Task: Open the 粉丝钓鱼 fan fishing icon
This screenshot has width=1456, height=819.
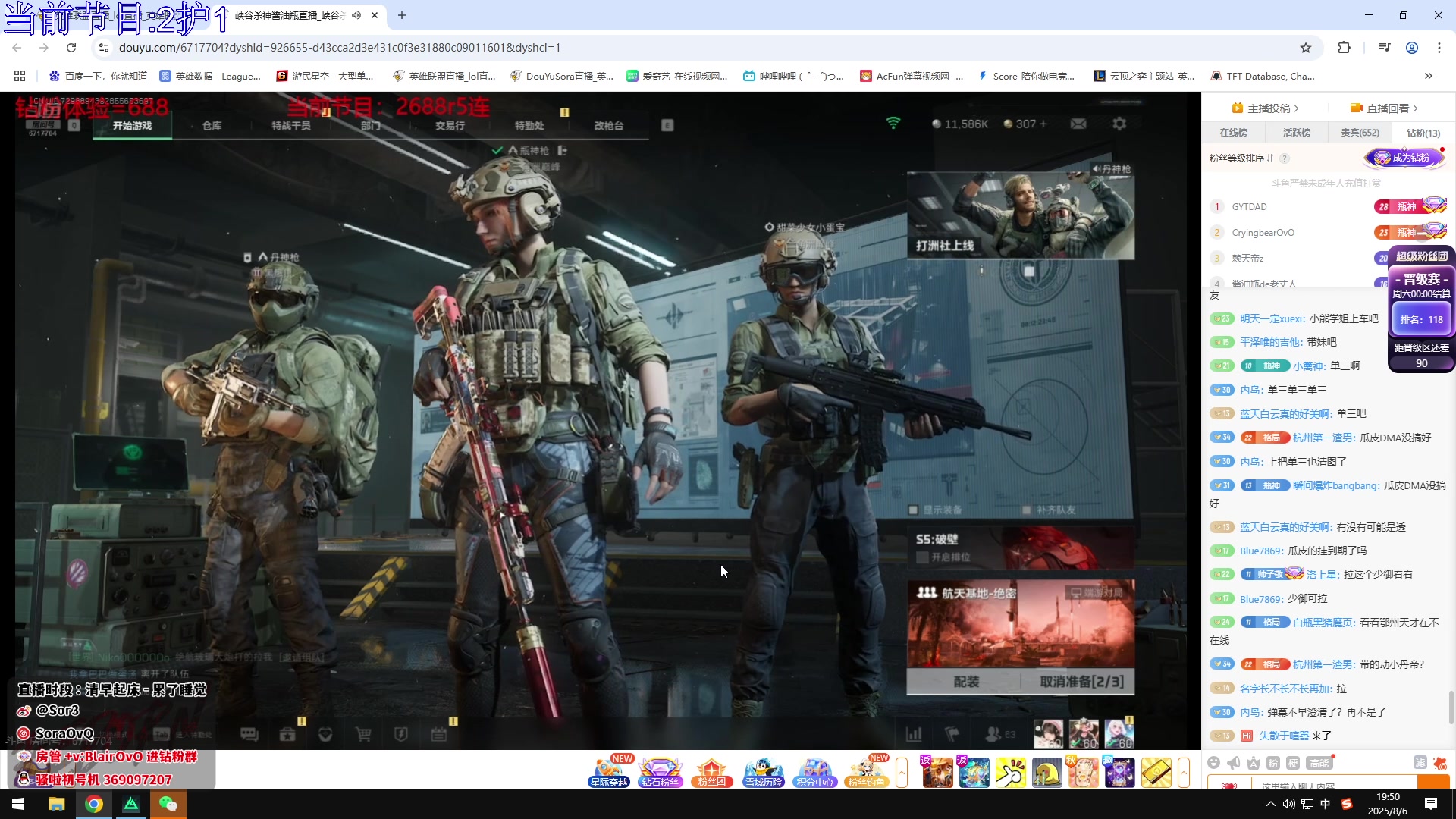Action: point(866,772)
